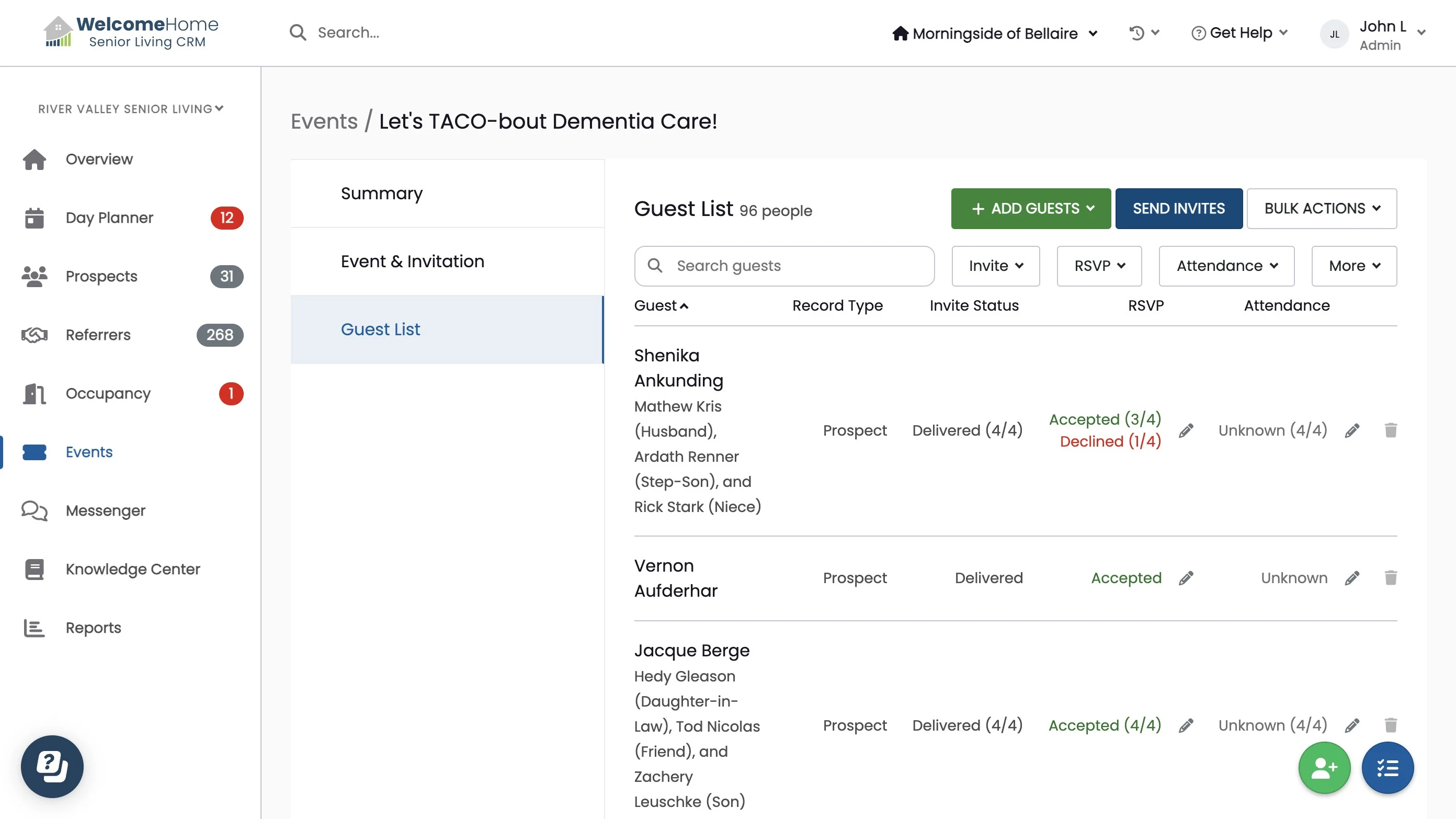The width and height of the screenshot is (1456, 819).
Task: Open the Attendance filter dropdown
Action: 1226,266
